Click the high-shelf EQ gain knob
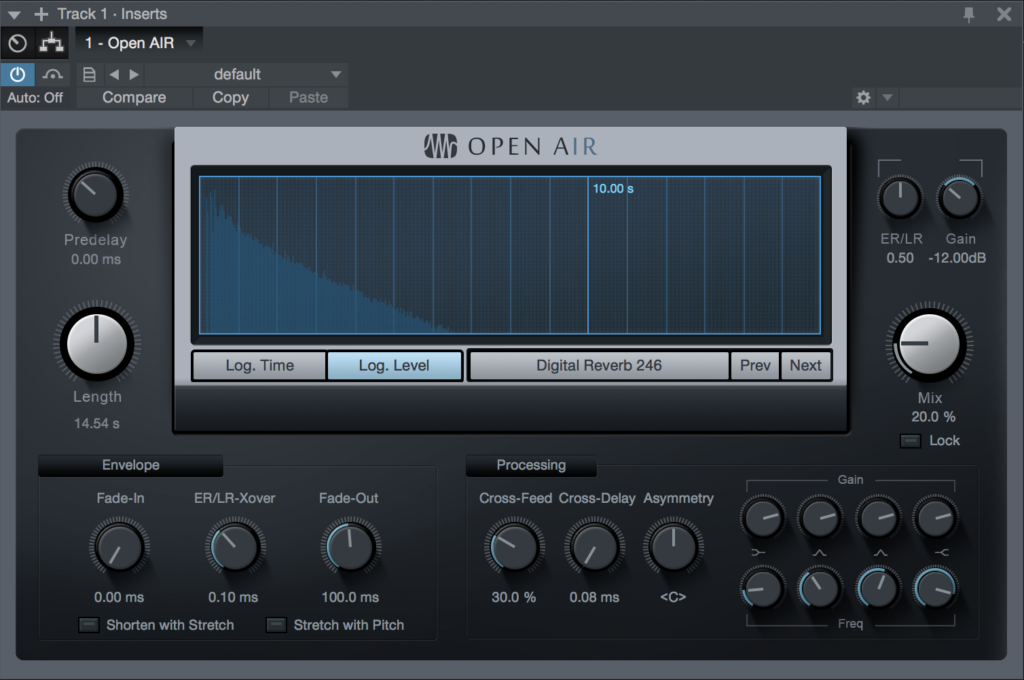Image resolution: width=1024 pixels, height=680 pixels. pyautogui.click(x=935, y=518)
